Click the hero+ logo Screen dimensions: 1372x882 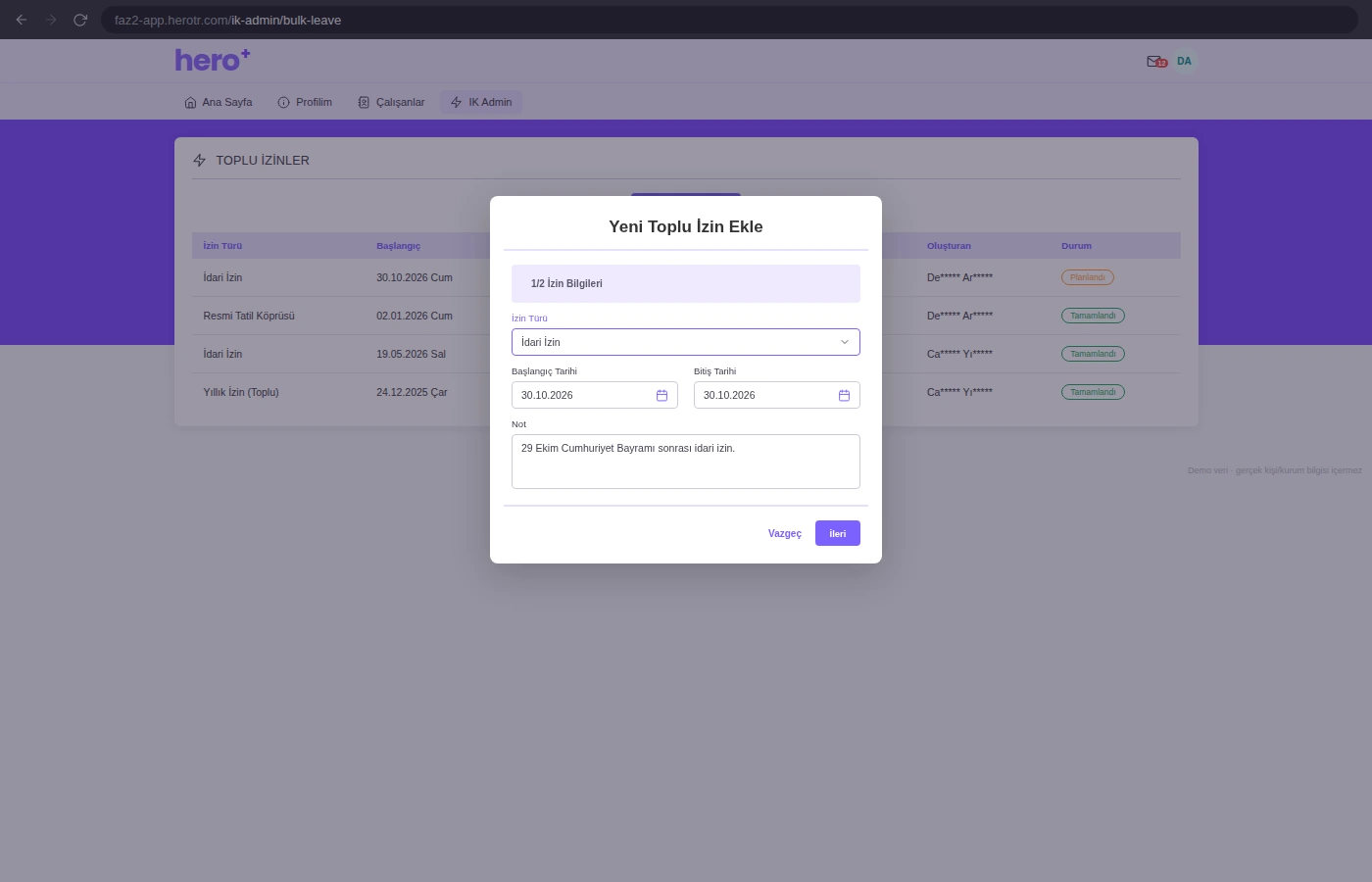tap(213, 61)
